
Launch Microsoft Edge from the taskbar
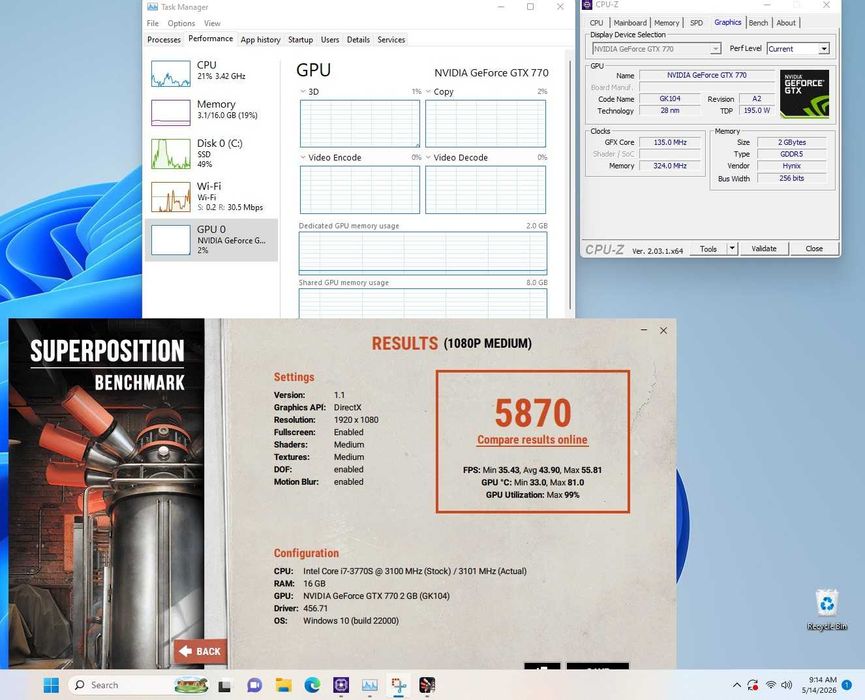coord(312,686)
